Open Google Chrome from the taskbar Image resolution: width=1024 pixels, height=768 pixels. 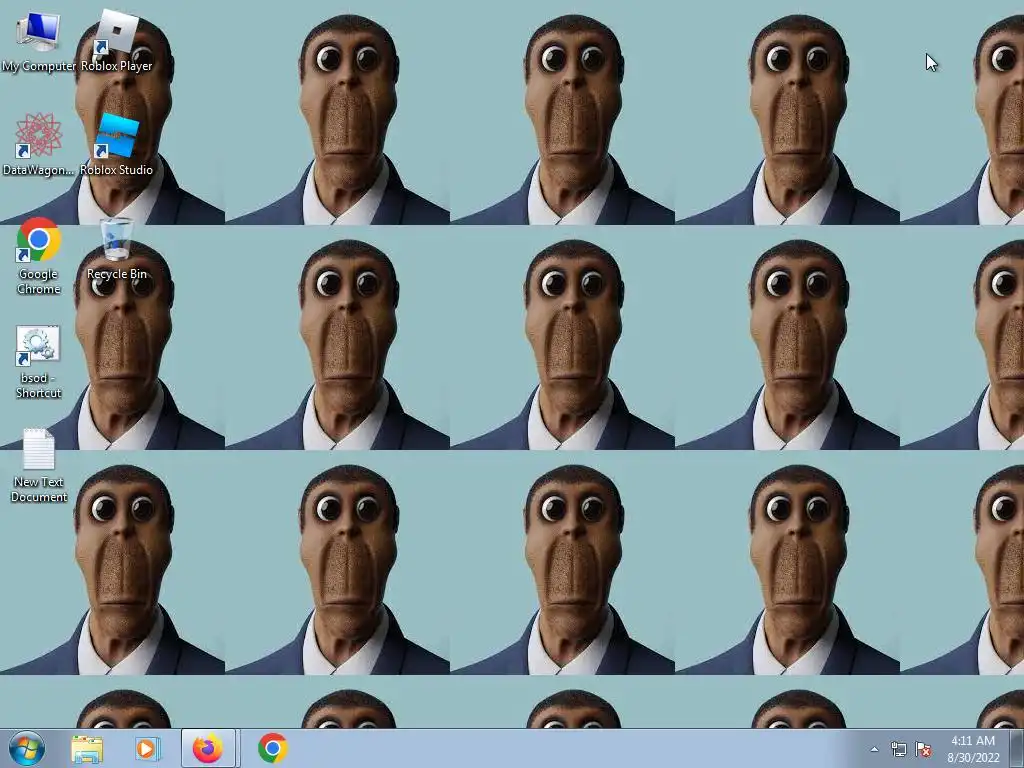(x=273, y=748)
